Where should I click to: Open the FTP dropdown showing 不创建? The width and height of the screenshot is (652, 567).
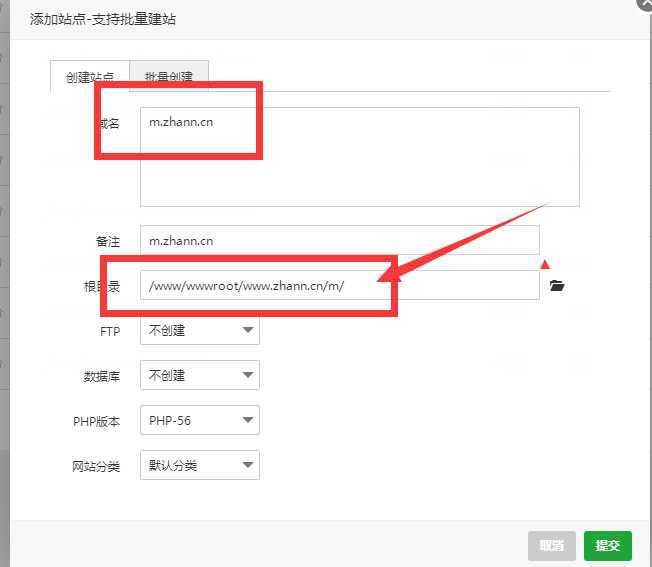200,330
